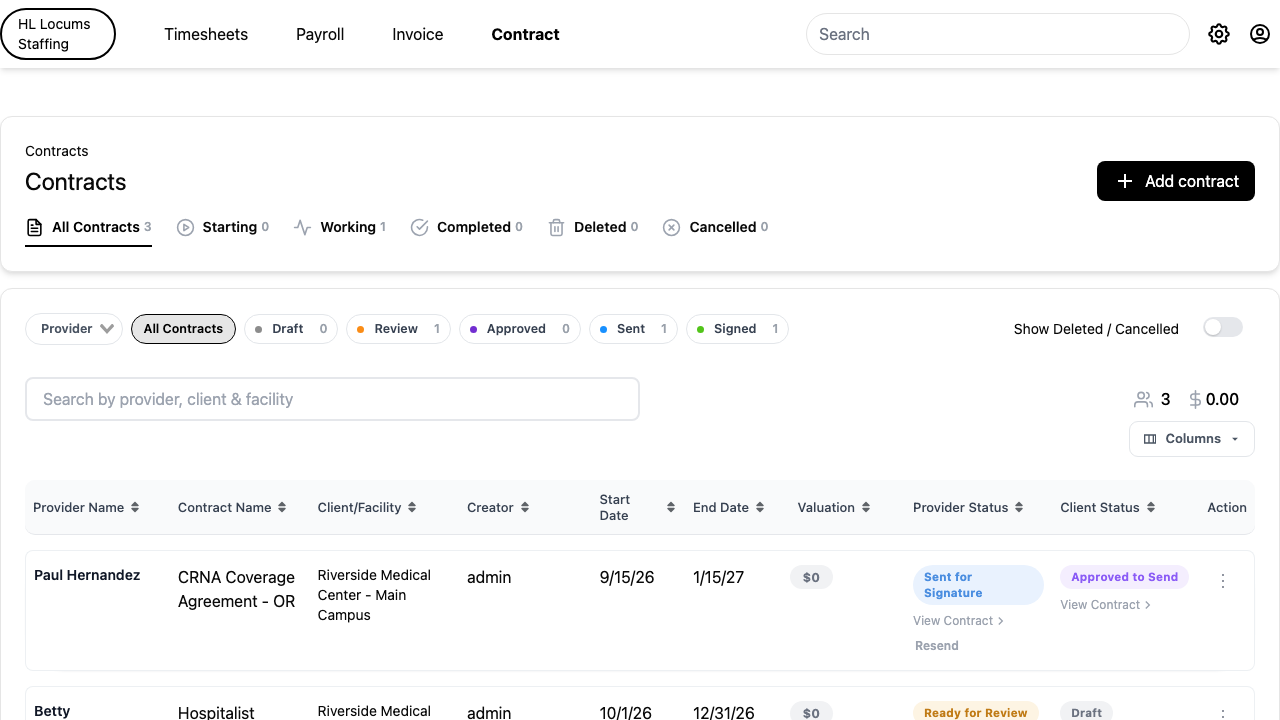Sort by Creator column arrows

pos(525,508)
